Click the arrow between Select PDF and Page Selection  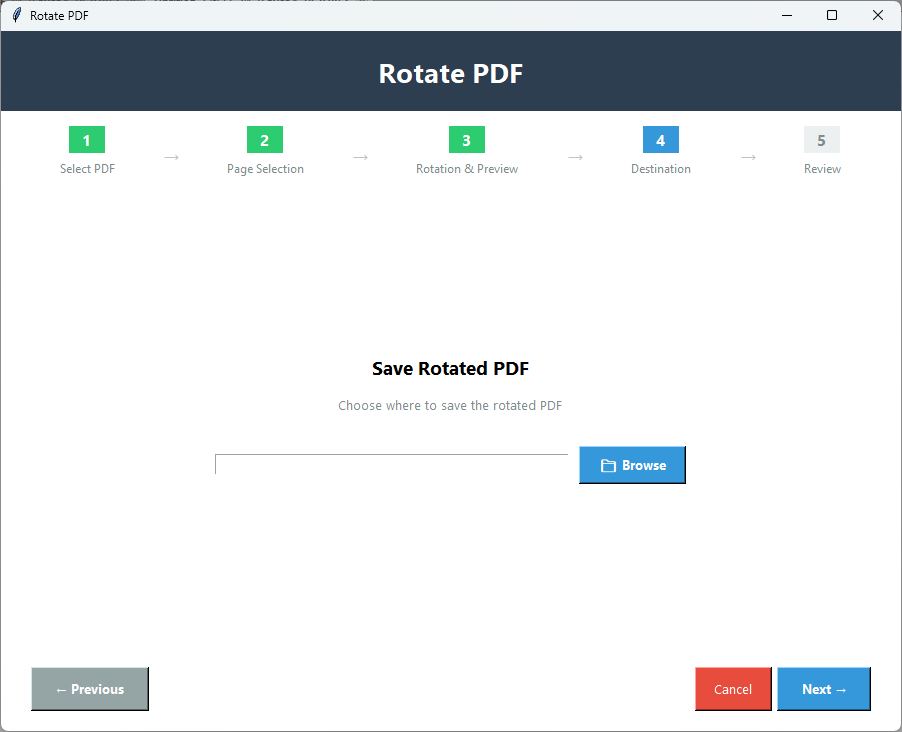[171, 157]
